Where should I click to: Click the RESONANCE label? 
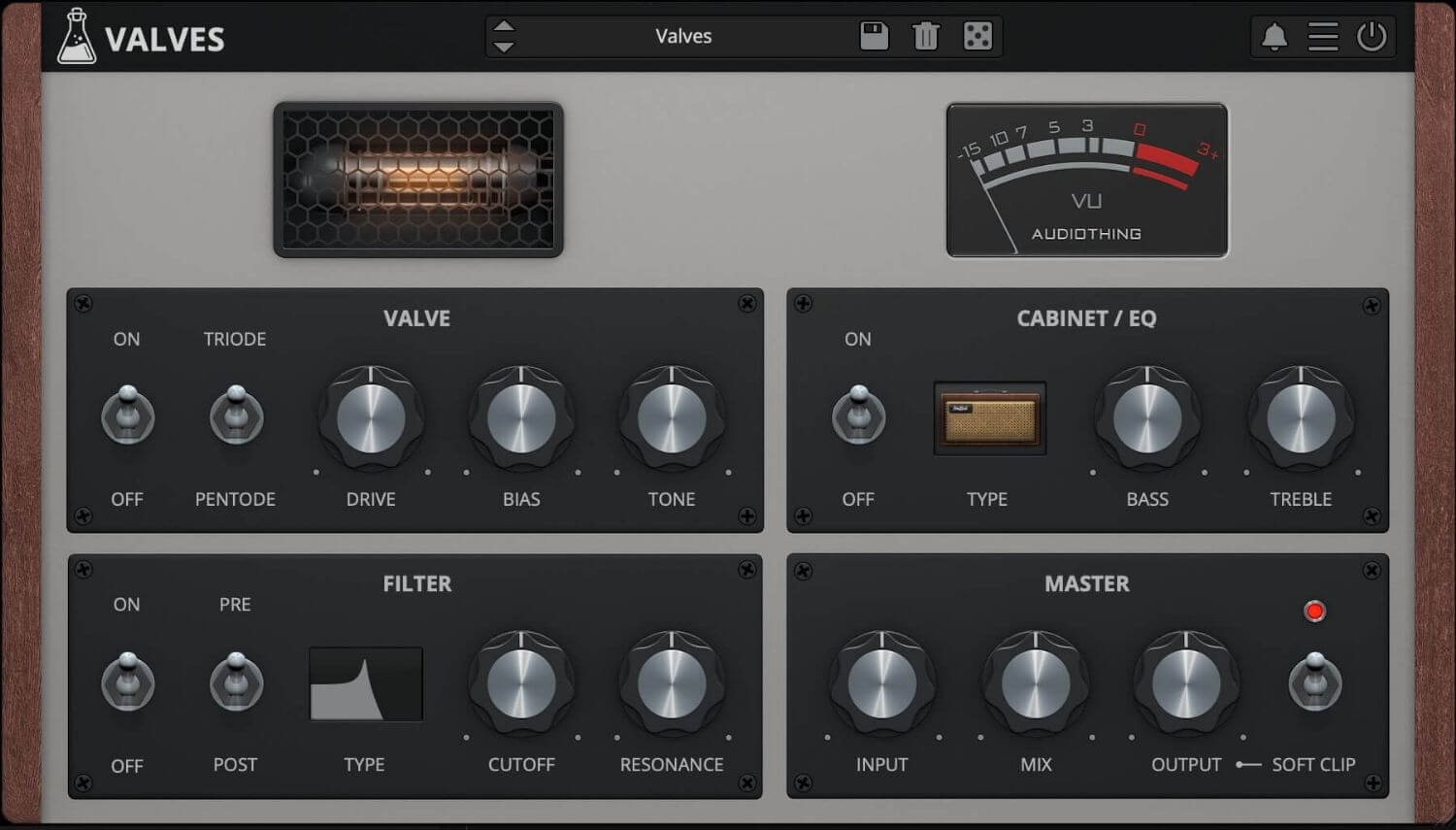672,764
